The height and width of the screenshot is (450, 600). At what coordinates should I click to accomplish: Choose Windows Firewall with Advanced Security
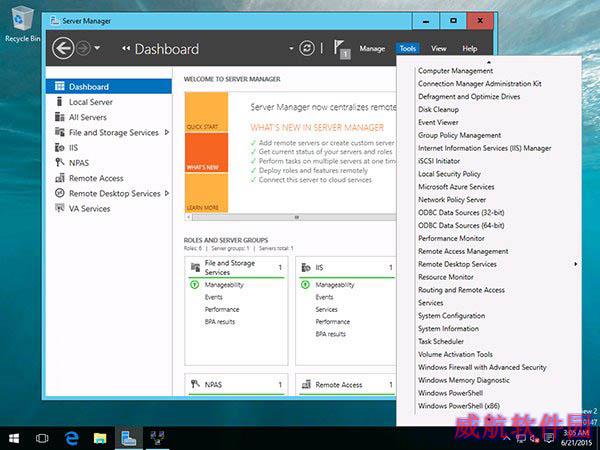482,367
